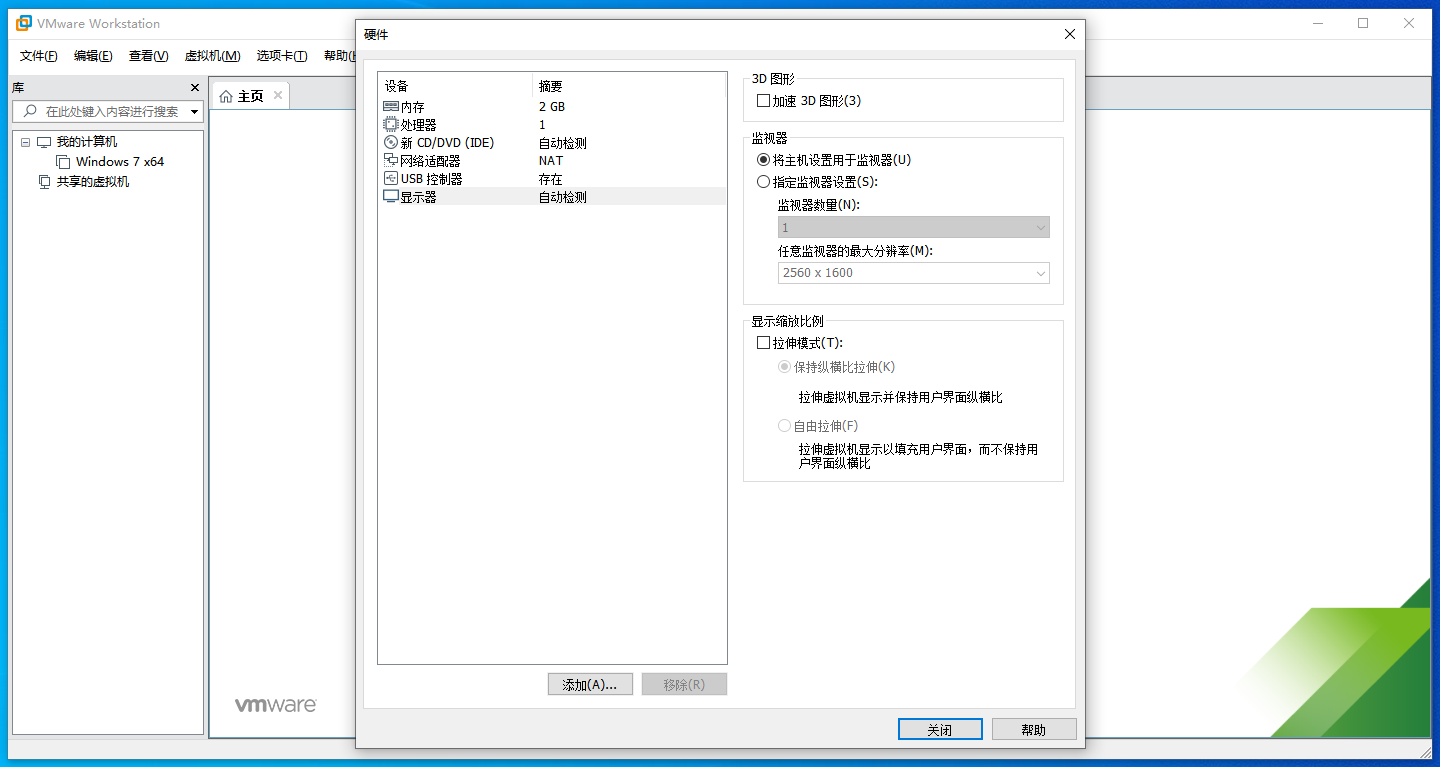Select 指定监视器设置 radio button
Image resolution: width=1440 pixels, height=767 pixels.
[764, 182]
